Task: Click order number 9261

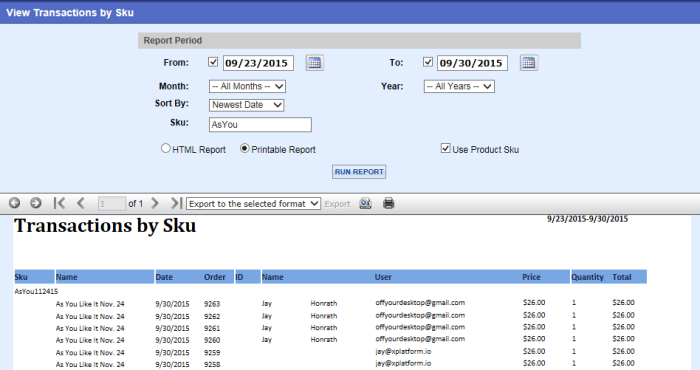Action: [x=212, y=328]
